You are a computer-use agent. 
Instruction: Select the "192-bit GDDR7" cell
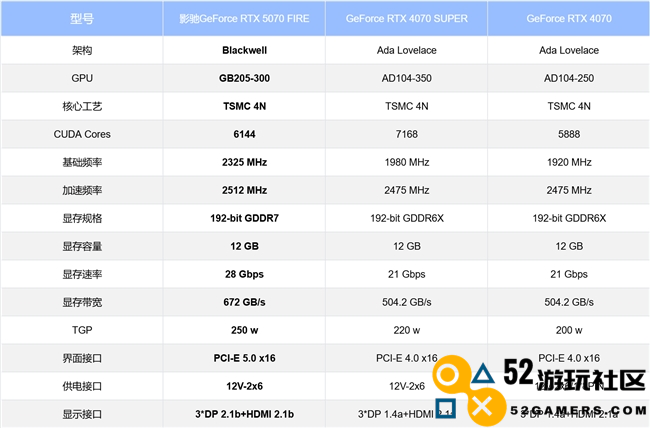click(x=244, y=218)
